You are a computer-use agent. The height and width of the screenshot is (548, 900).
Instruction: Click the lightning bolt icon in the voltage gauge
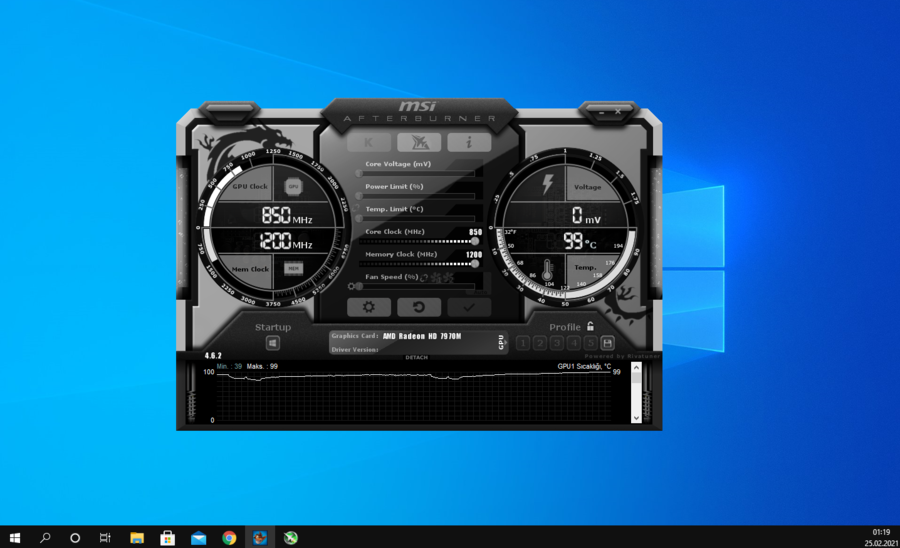[548, 184]
